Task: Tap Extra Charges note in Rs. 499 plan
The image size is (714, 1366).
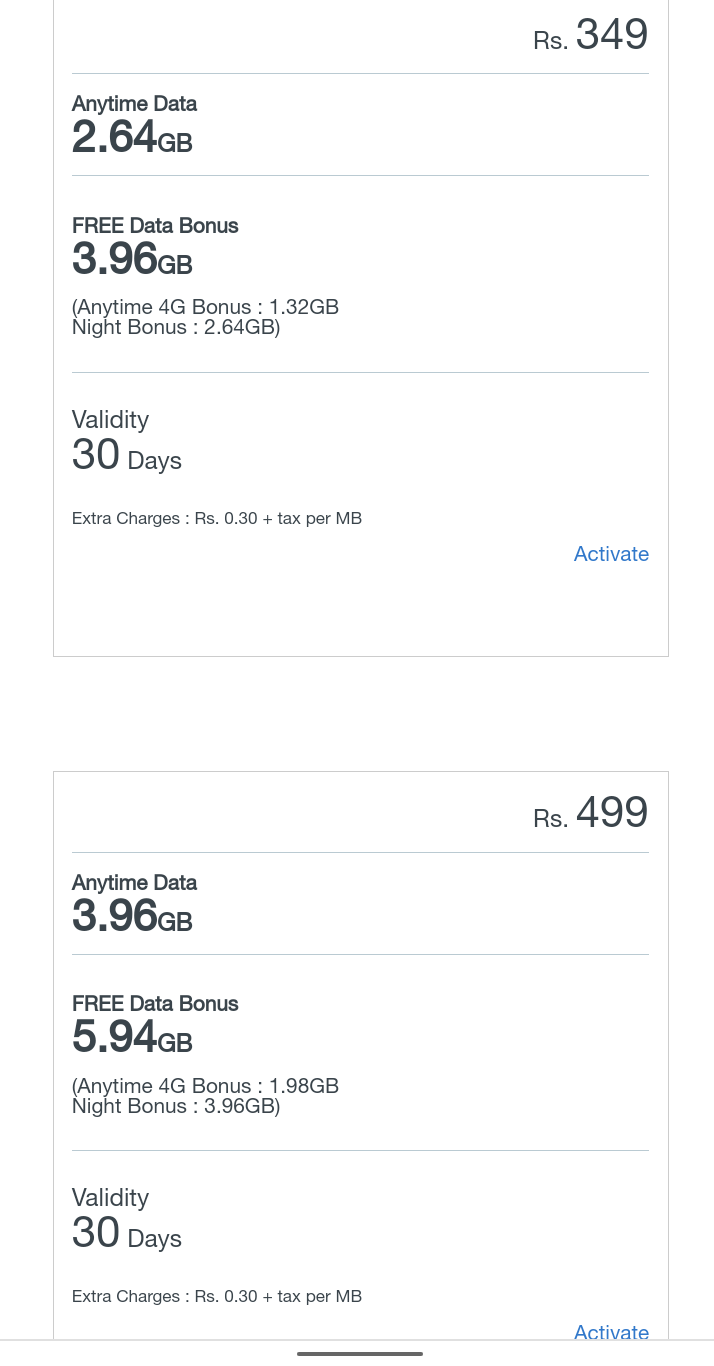Action: pyautogui.click(x=217, y=1297)
